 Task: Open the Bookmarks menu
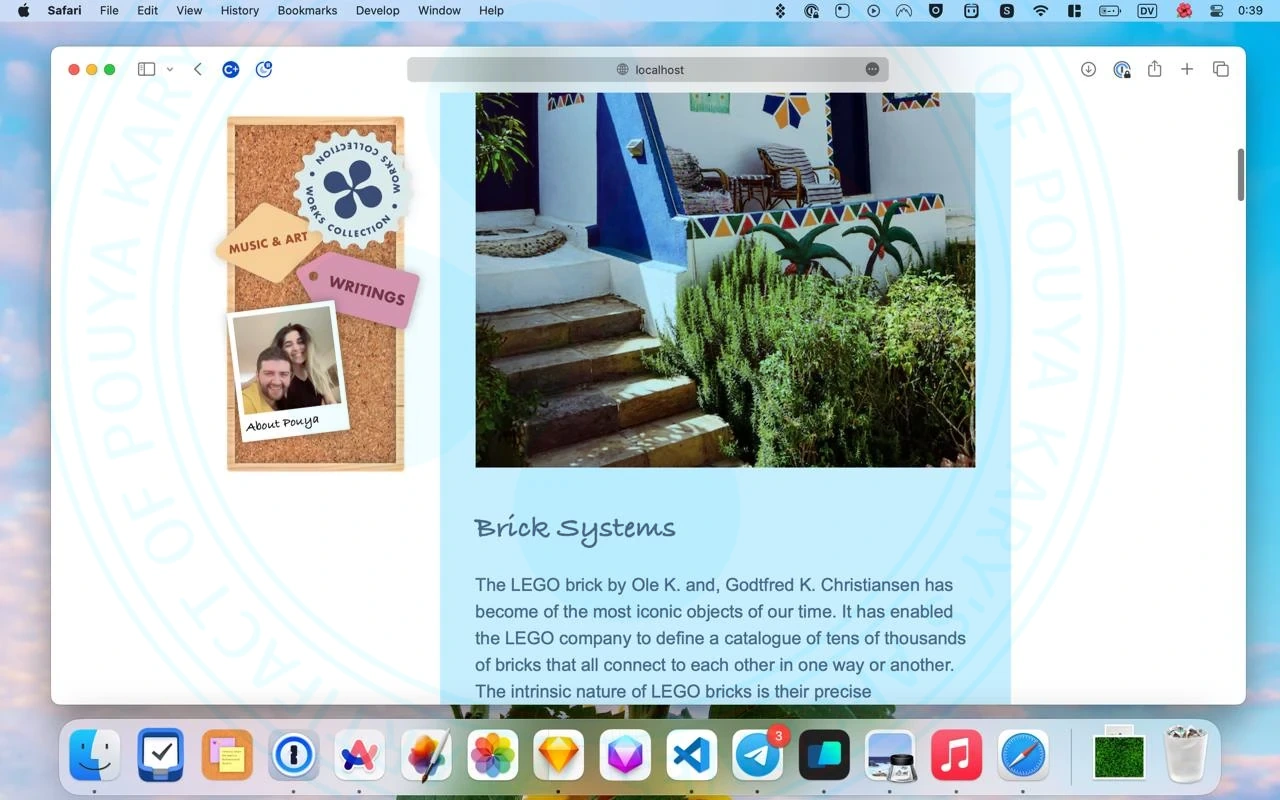pyautogui.click(x=307, y=10)
